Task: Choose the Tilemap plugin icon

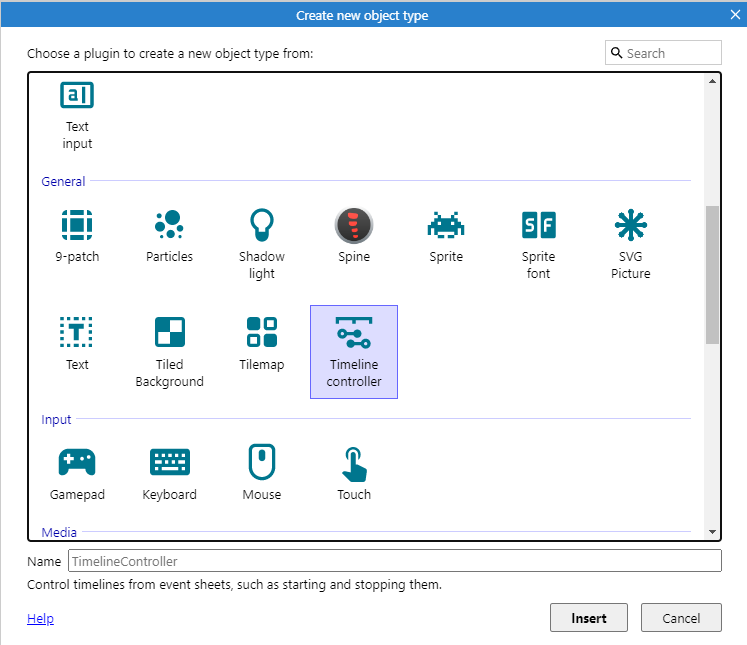Action: tap(262, 334)
